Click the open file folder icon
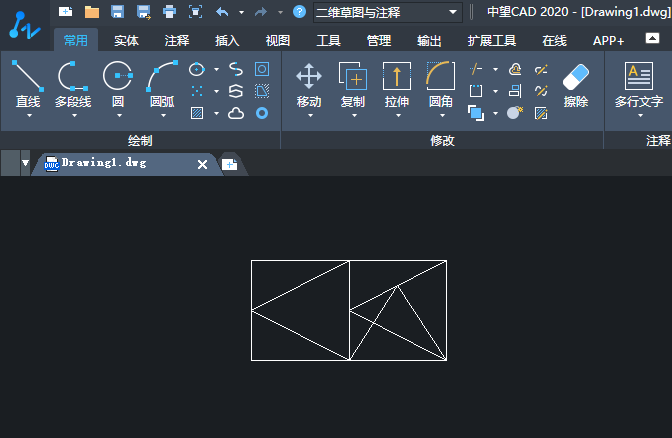Image resolution: width=672 pixels, height=438 pixels. (x=92, y=12)
